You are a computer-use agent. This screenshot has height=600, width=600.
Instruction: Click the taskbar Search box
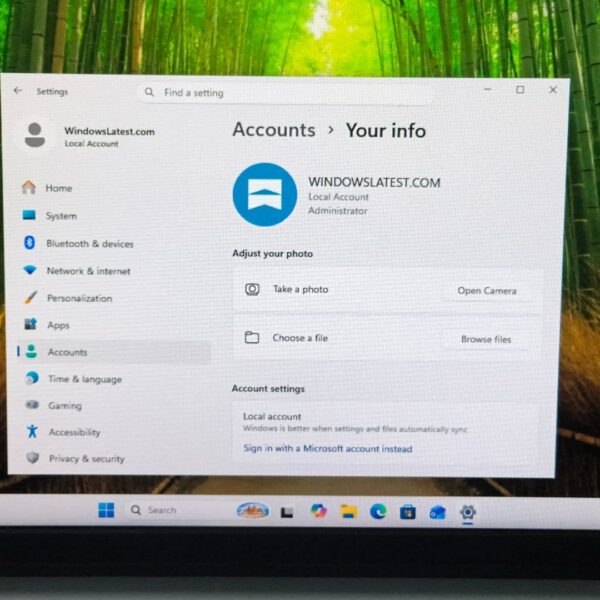tap(178, 510)
